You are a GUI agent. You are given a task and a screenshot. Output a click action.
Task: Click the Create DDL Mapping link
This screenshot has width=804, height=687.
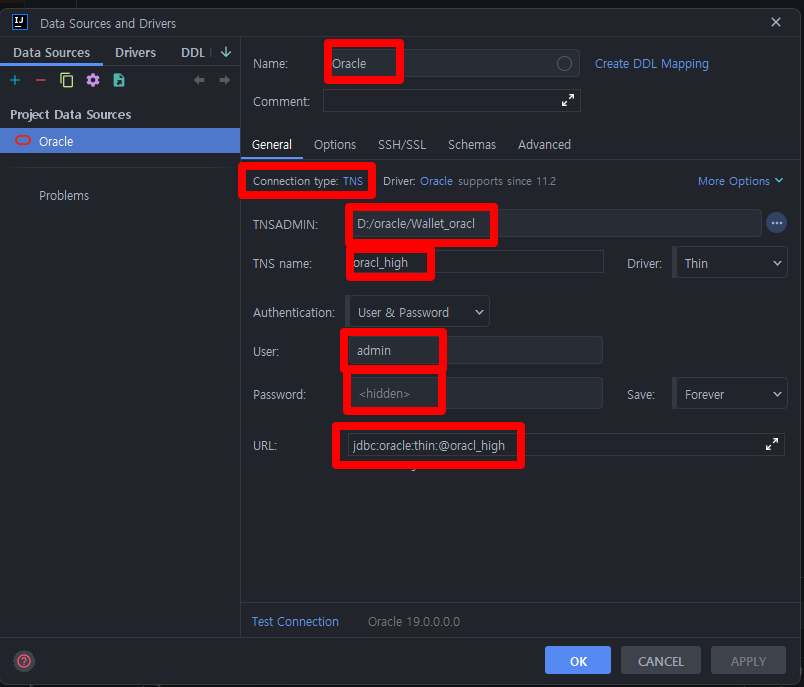pos(652,64)
